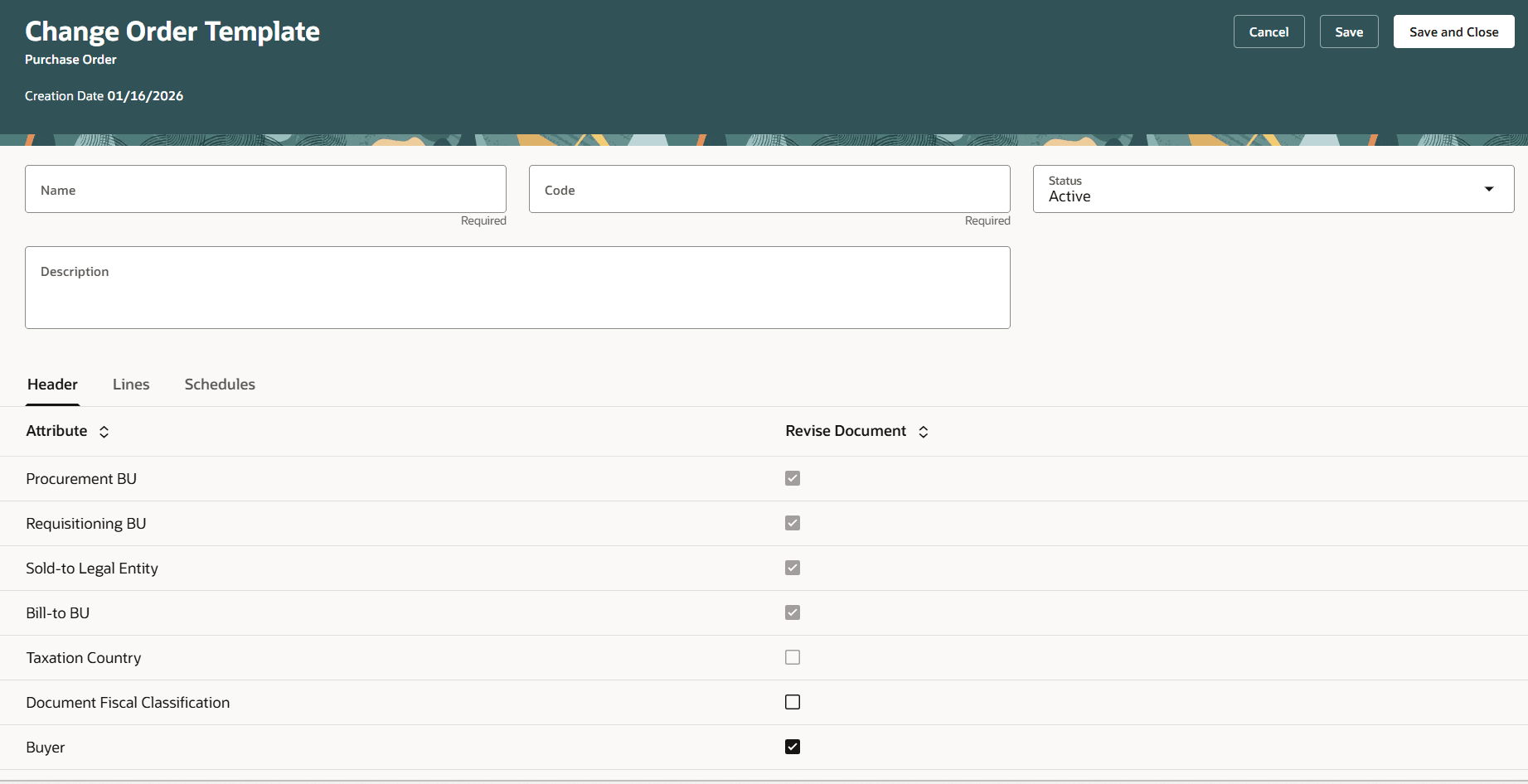The image size is (1528, 784).
Task: Sort by Attribute column arrows
Action: coord(104,432)
